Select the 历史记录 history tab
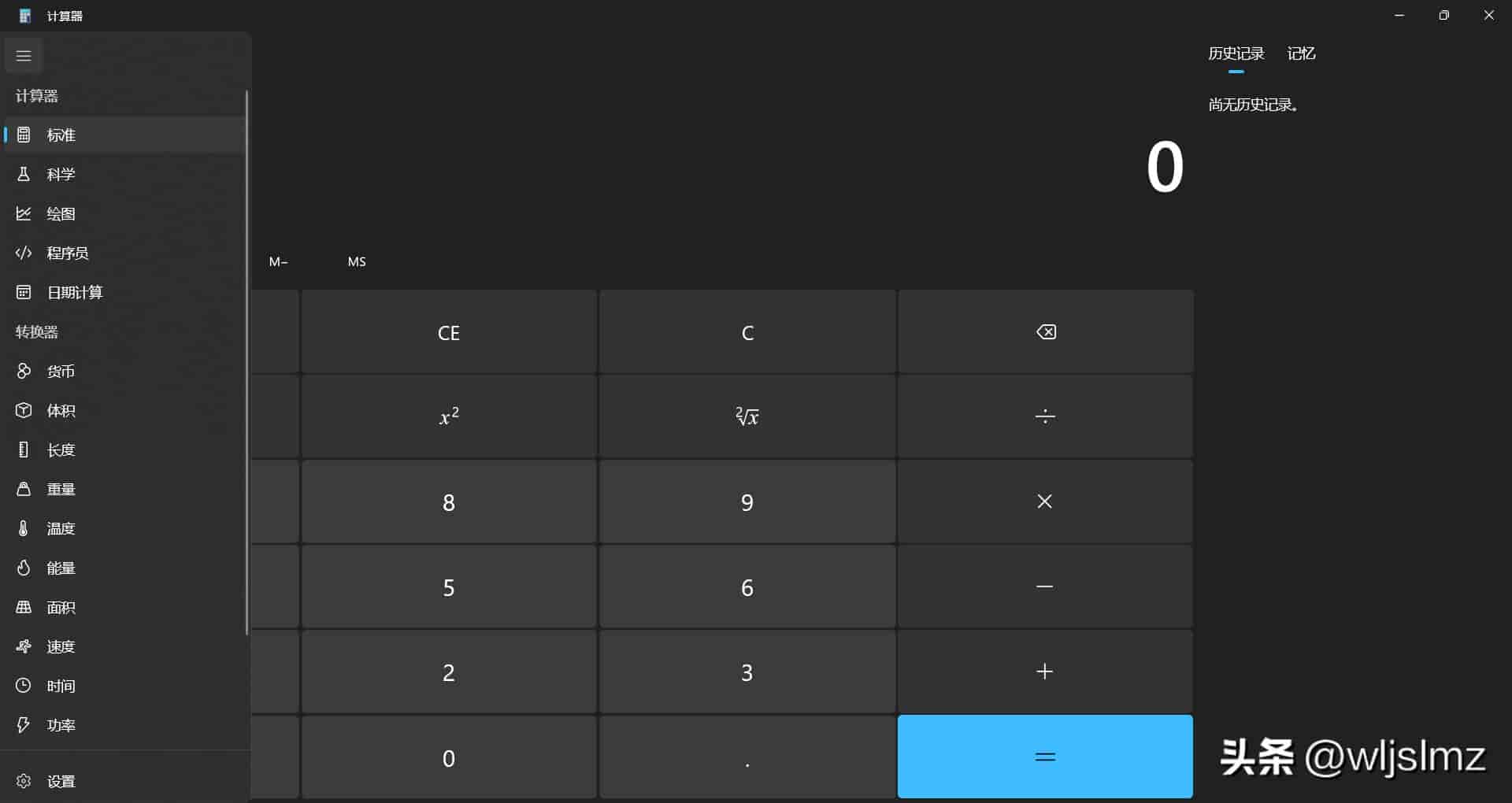1512x803 pixels. point(1236,54)
